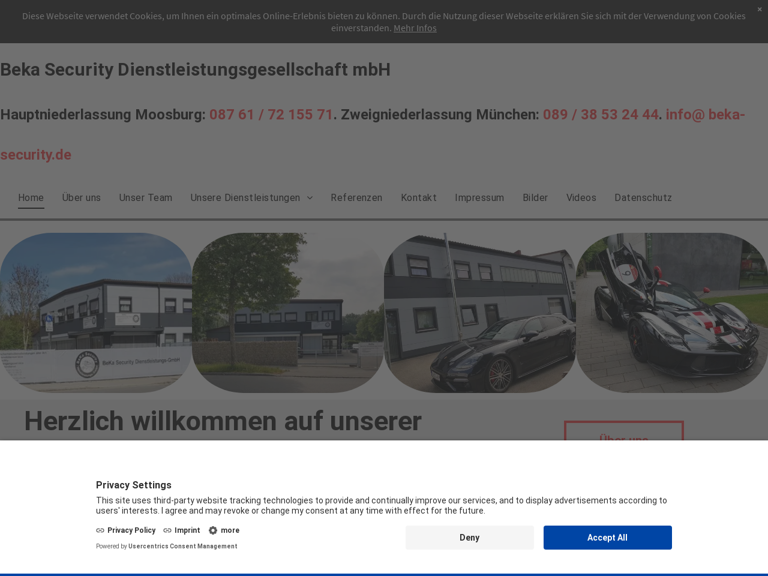Click Accept All in Privacy Settings
This screenshot has width=768, height=576.
click(x=607, y=538)
